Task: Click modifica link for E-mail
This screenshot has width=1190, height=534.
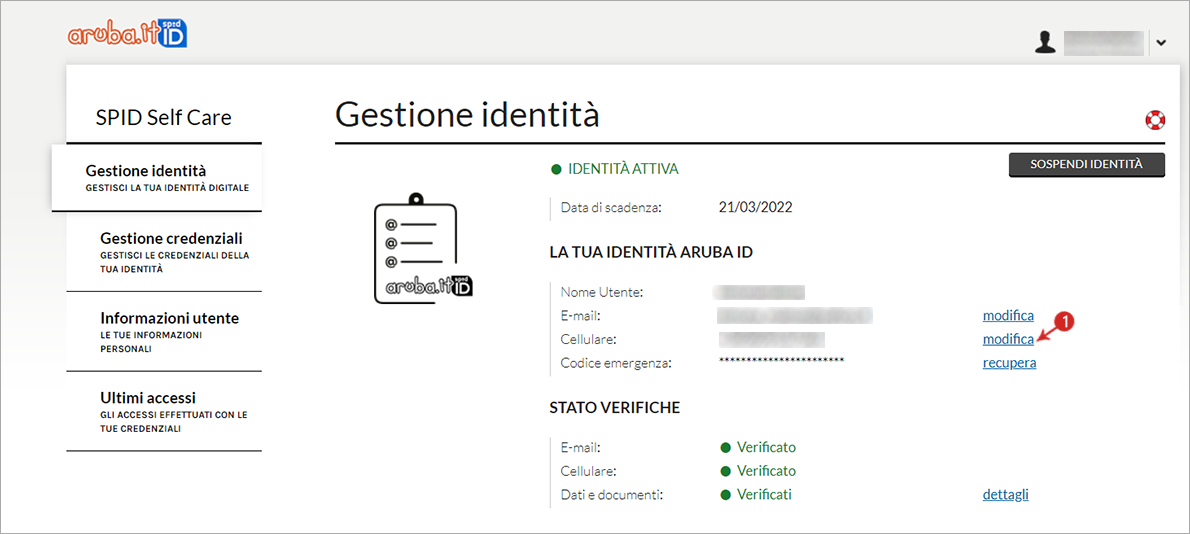Action: point(1008,316)
